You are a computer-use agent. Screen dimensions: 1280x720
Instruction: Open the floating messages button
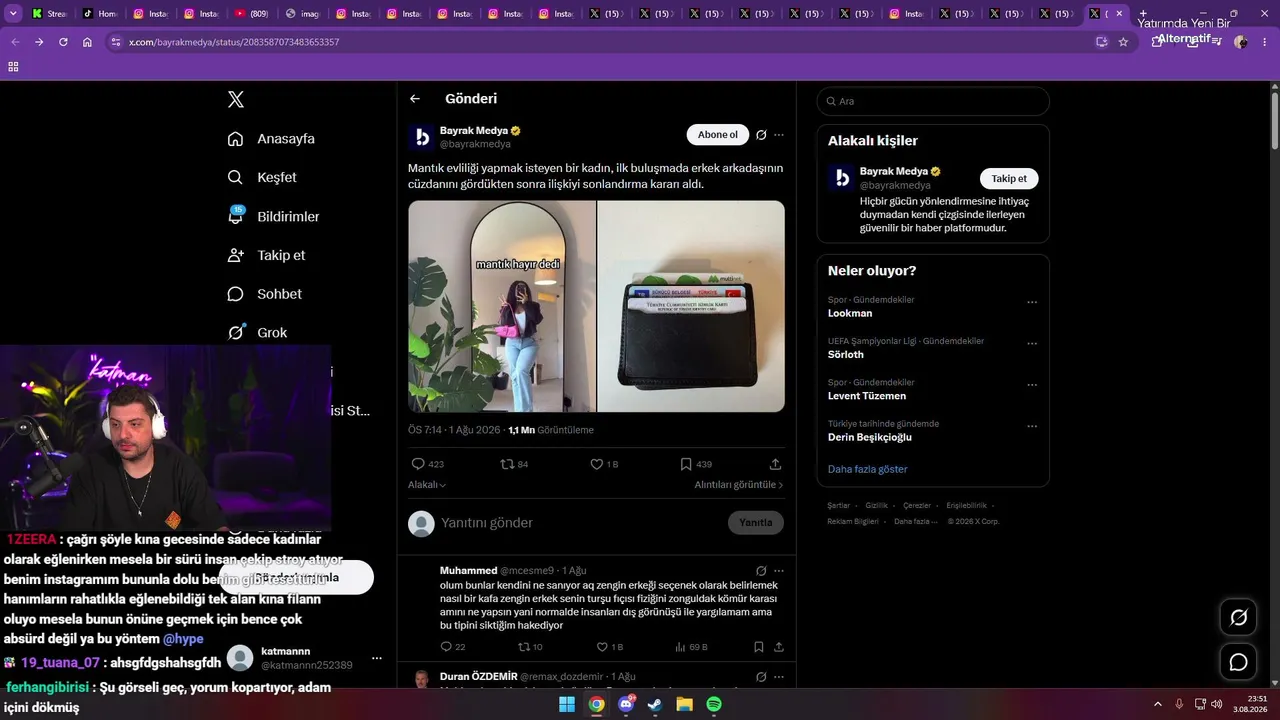click(x=1238, y=662)
